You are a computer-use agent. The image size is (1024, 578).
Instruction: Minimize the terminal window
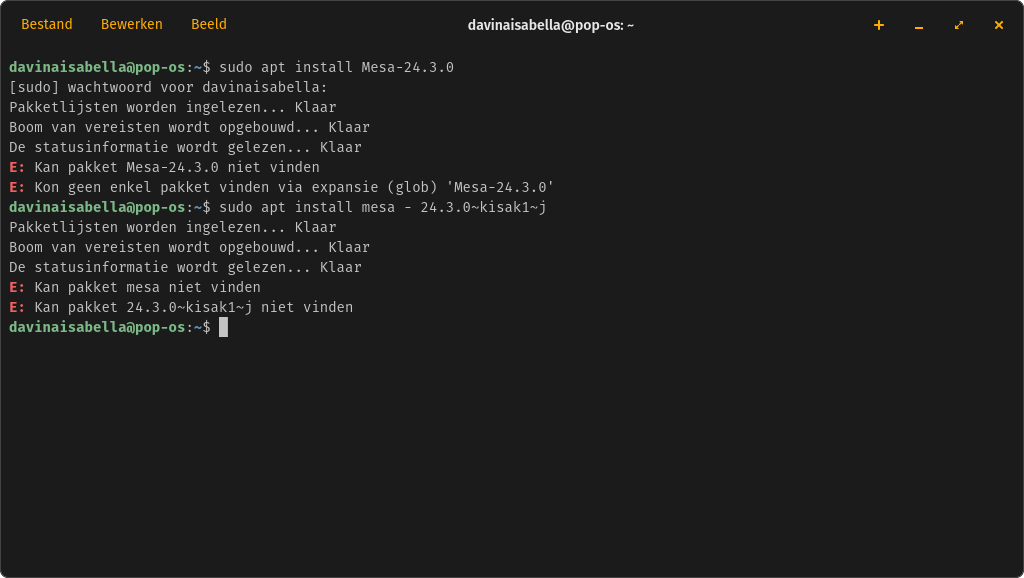918,25
